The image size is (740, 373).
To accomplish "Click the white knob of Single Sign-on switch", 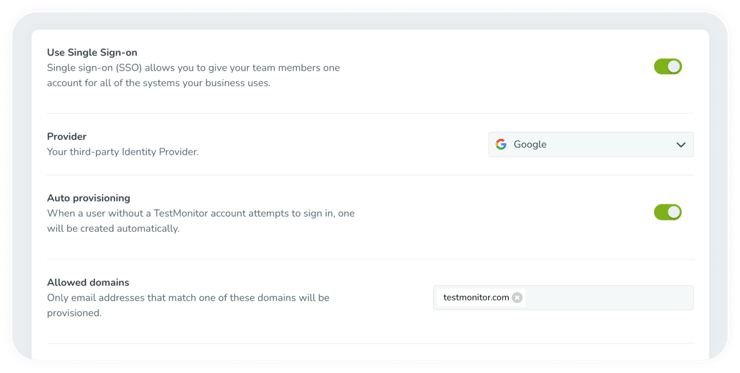I will click(674, 67).
